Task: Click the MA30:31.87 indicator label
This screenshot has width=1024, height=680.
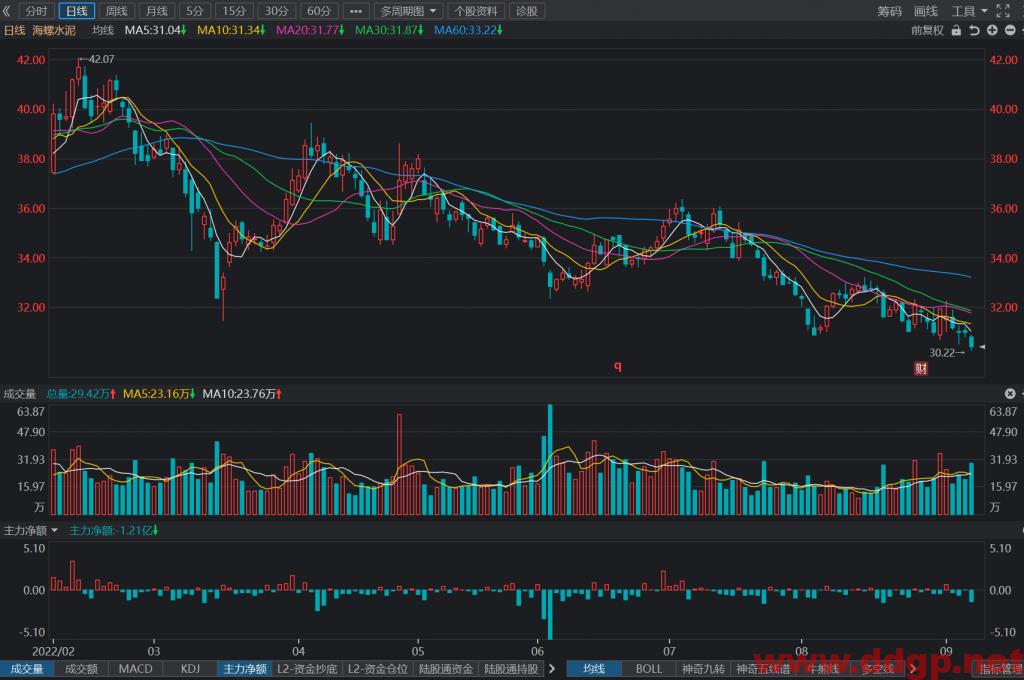Action: pyautogui.click(x=389, y=30)
